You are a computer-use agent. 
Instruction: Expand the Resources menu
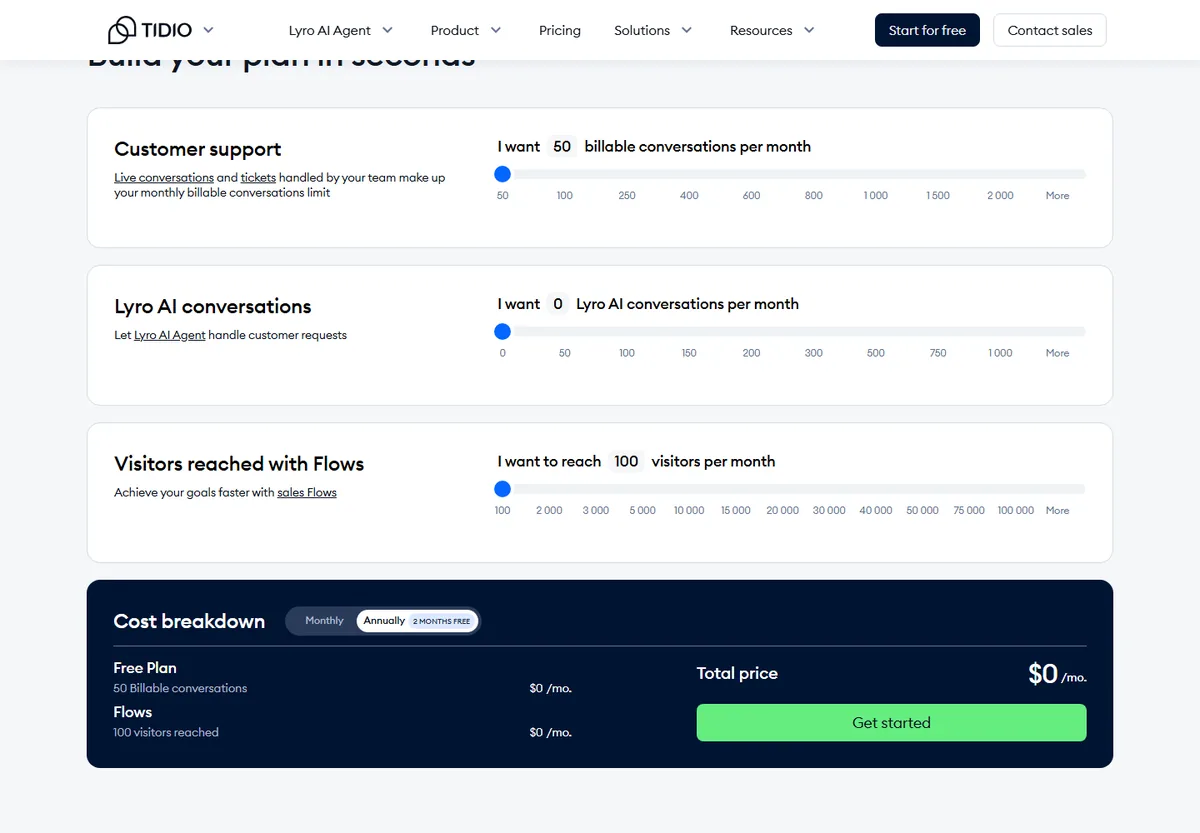point(772,30)
